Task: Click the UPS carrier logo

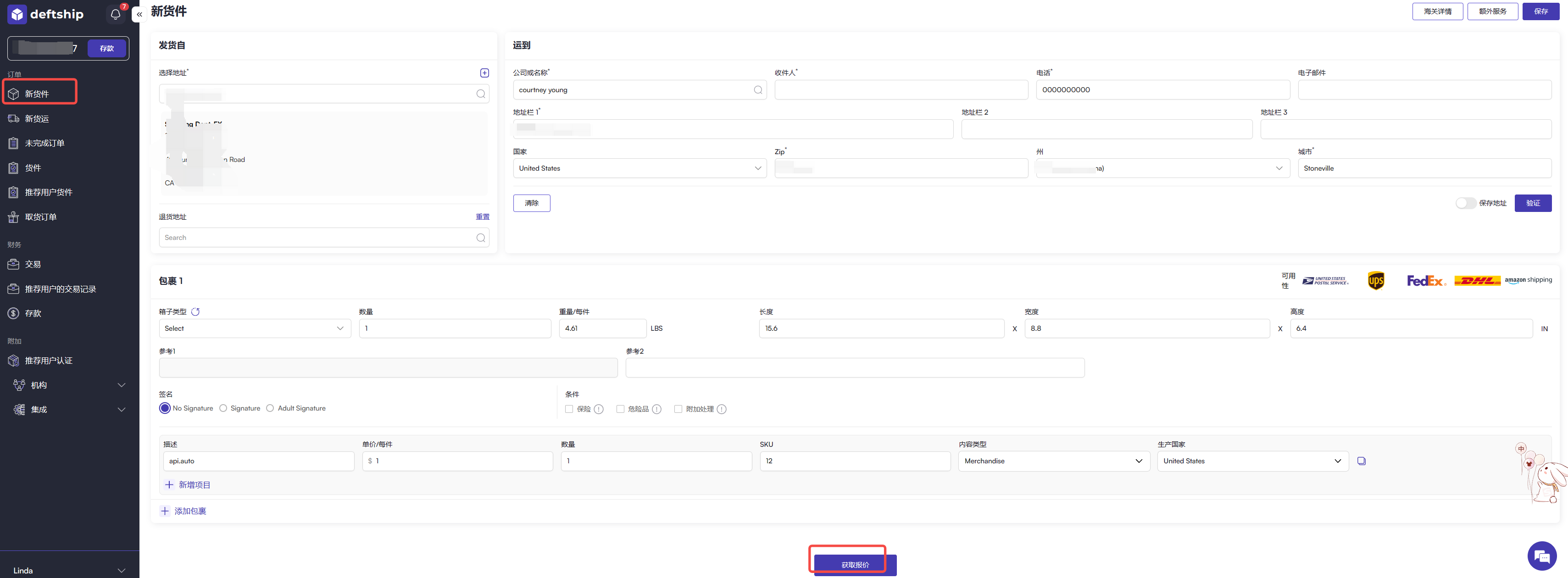Action: point(1376,280)
